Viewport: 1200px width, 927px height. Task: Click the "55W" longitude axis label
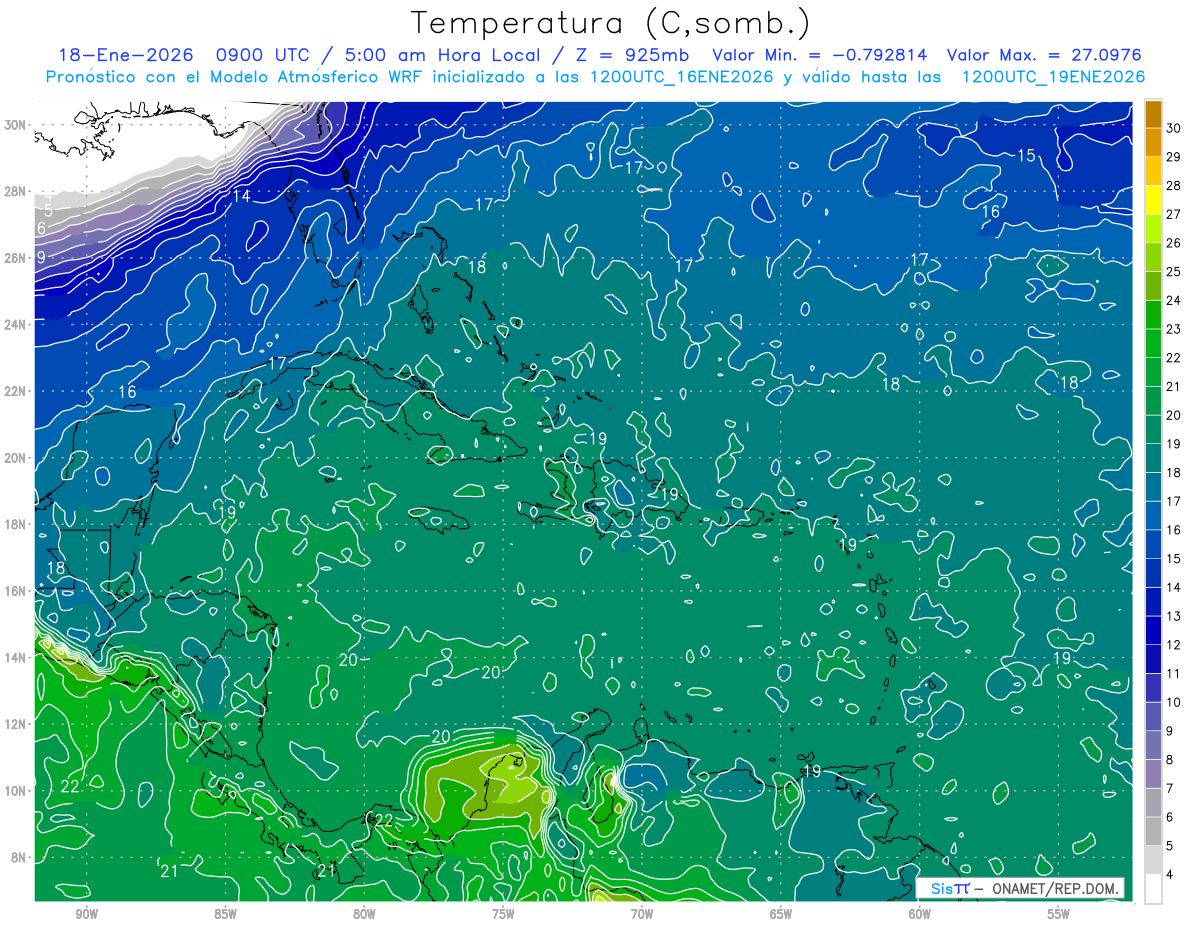click(x=1059, y=914)
